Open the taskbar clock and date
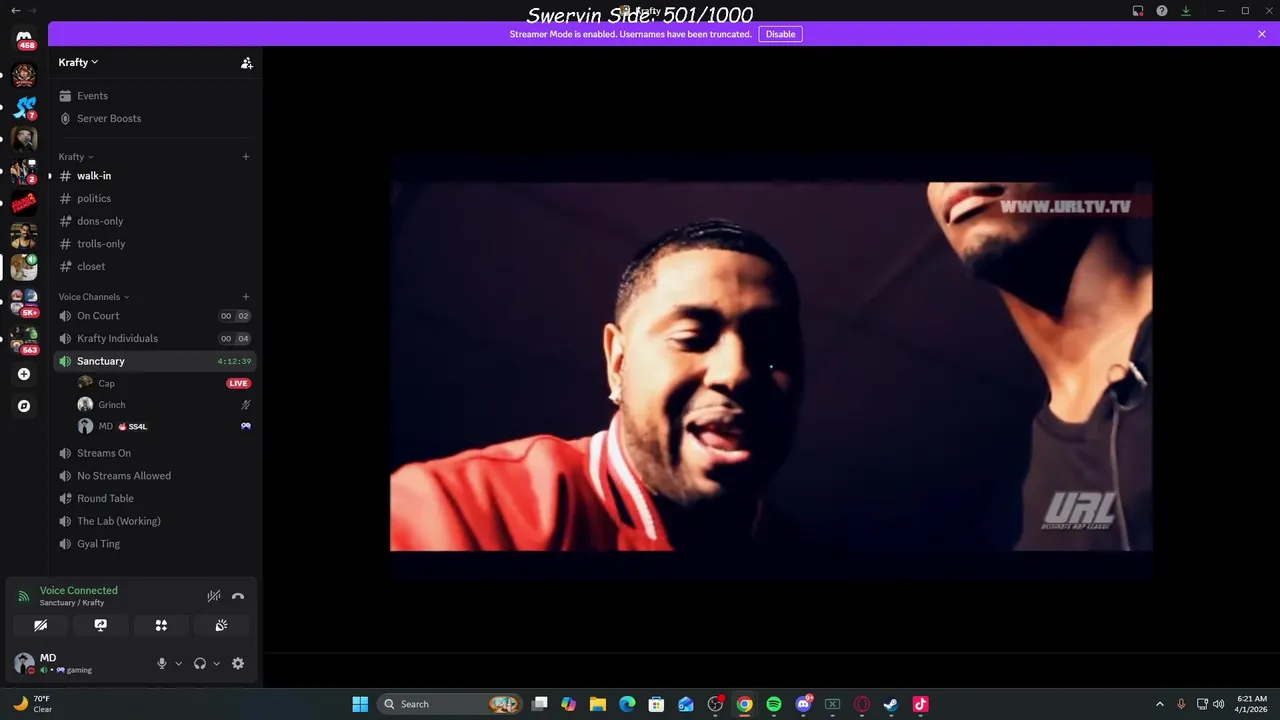Screen dimensions: 1280x720 point(1252,704)
